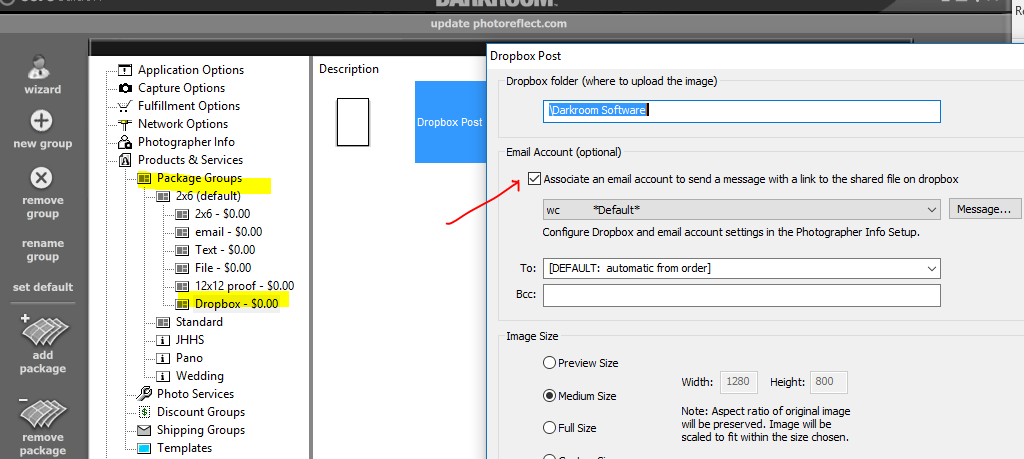1024x459 pixels.
Task: Select Wedding label in tree
Action: (200, 376)
